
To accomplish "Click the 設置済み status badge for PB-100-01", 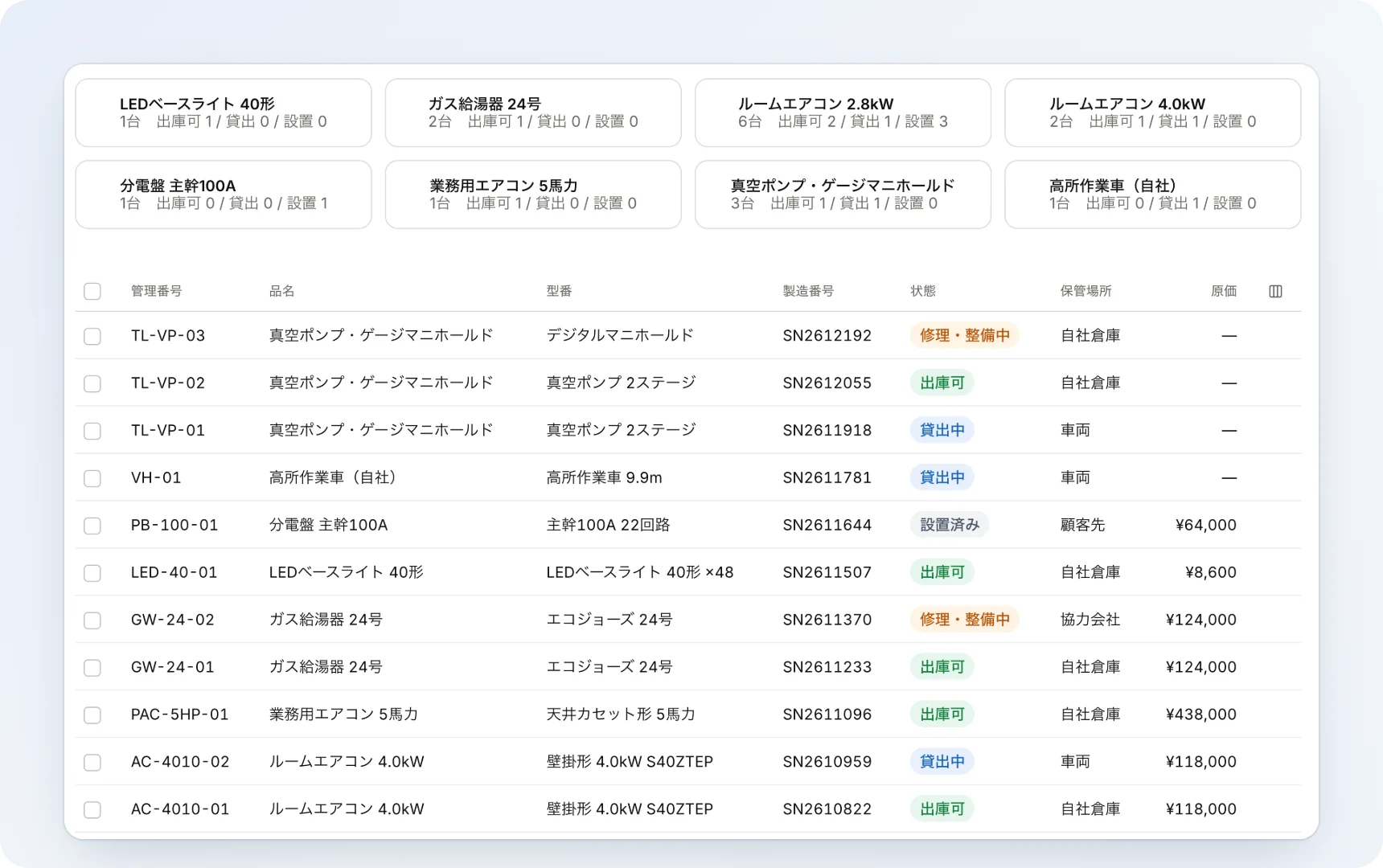I will pyautogui.click(x=950, y=525).
